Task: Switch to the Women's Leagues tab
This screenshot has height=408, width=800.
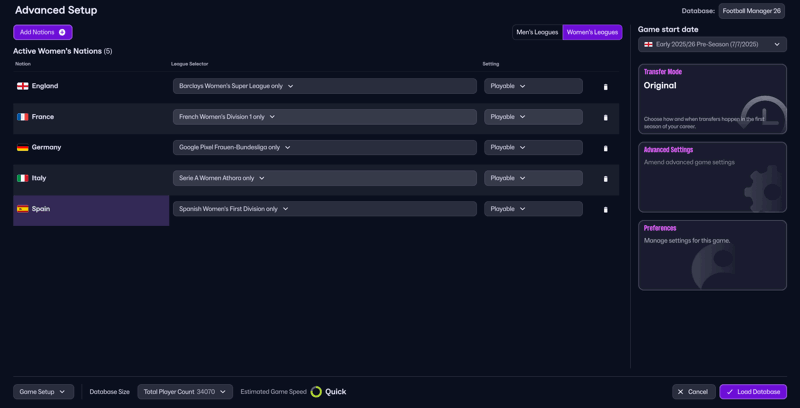Action: (x=592, y=32)
